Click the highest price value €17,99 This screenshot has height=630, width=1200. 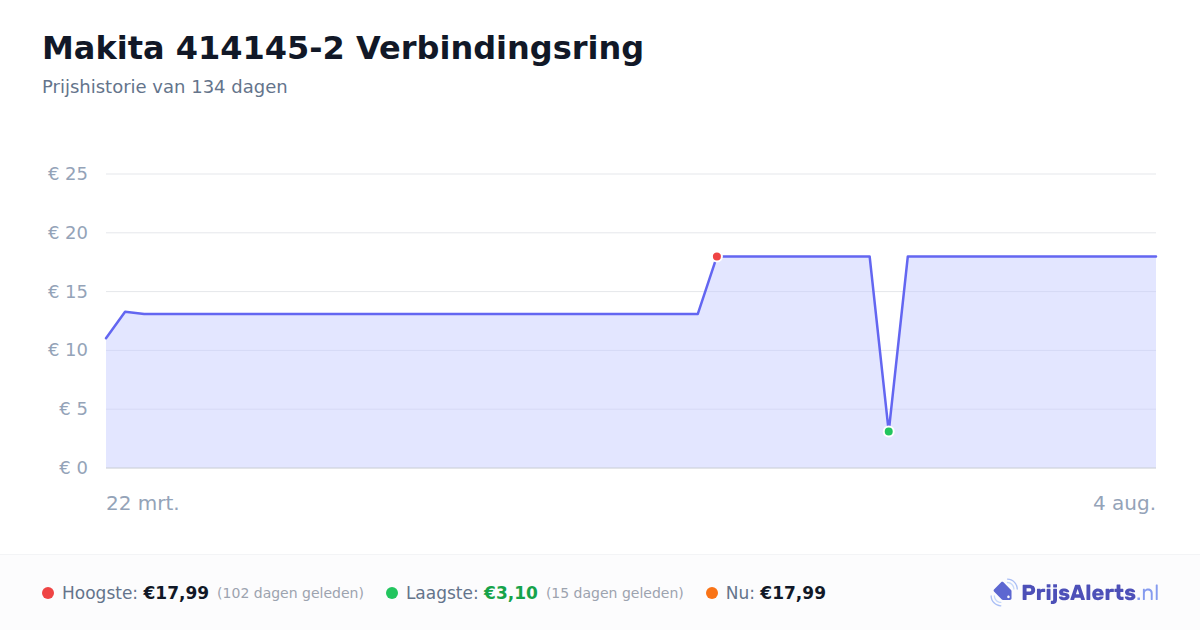(176, 593)
